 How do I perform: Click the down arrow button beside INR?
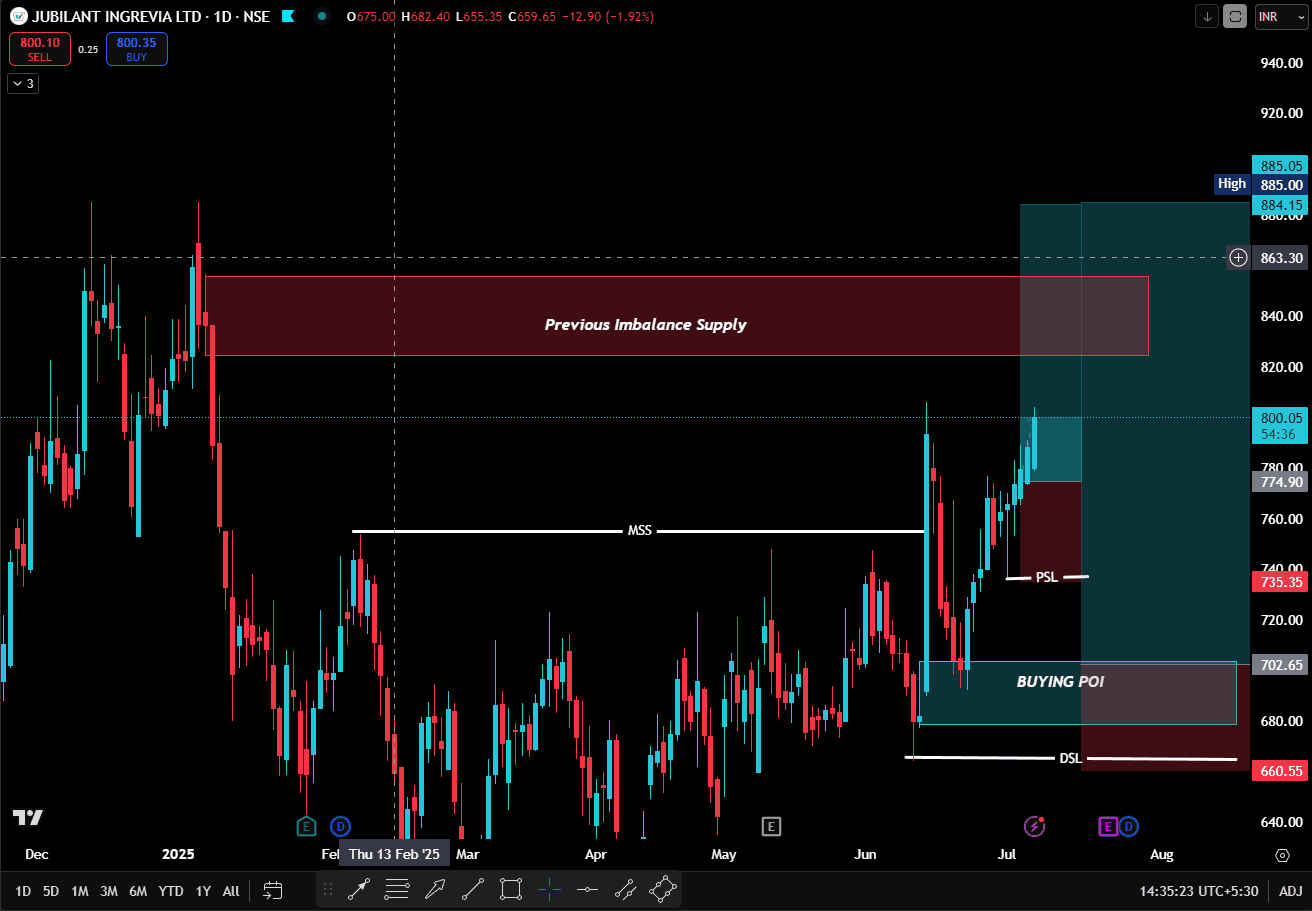tap(1207, 16)
